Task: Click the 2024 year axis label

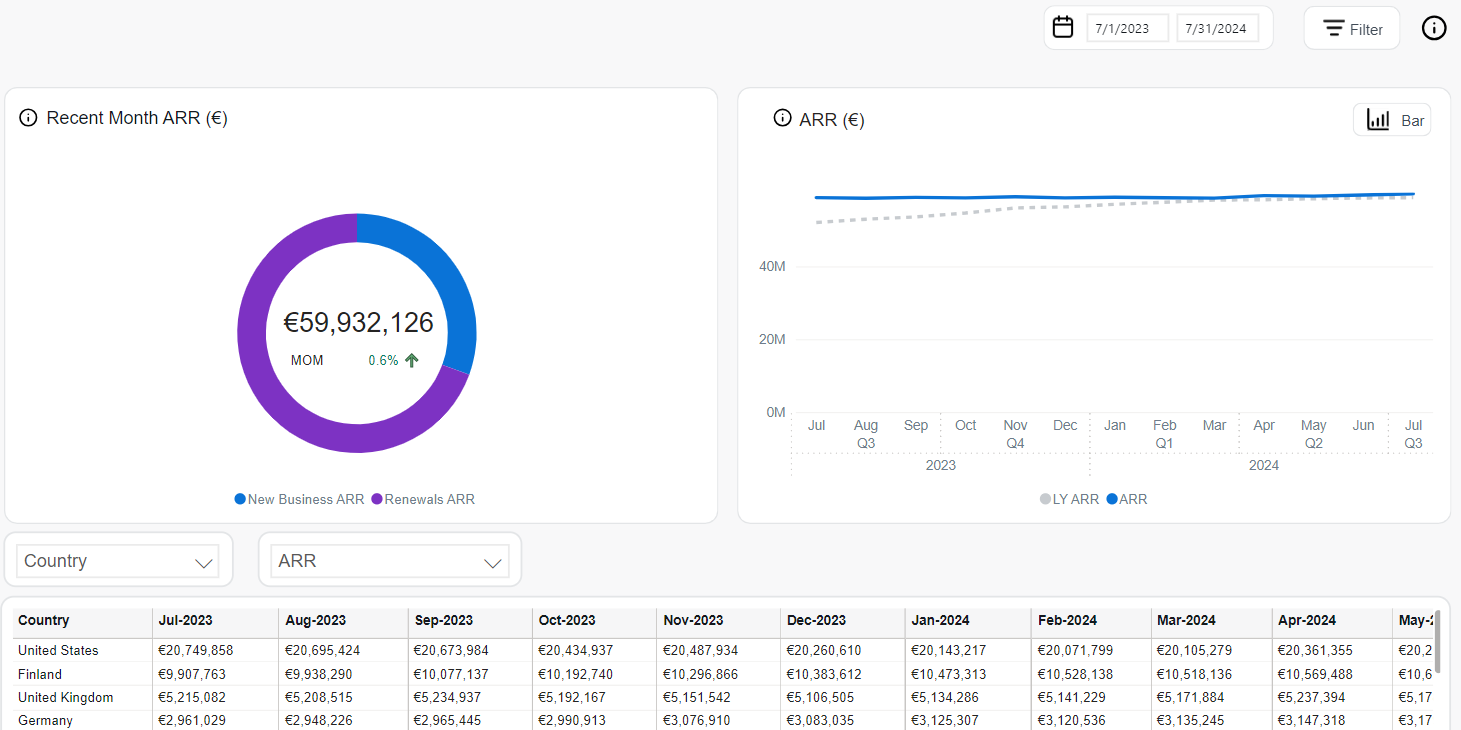Action: coord(1264,465)
